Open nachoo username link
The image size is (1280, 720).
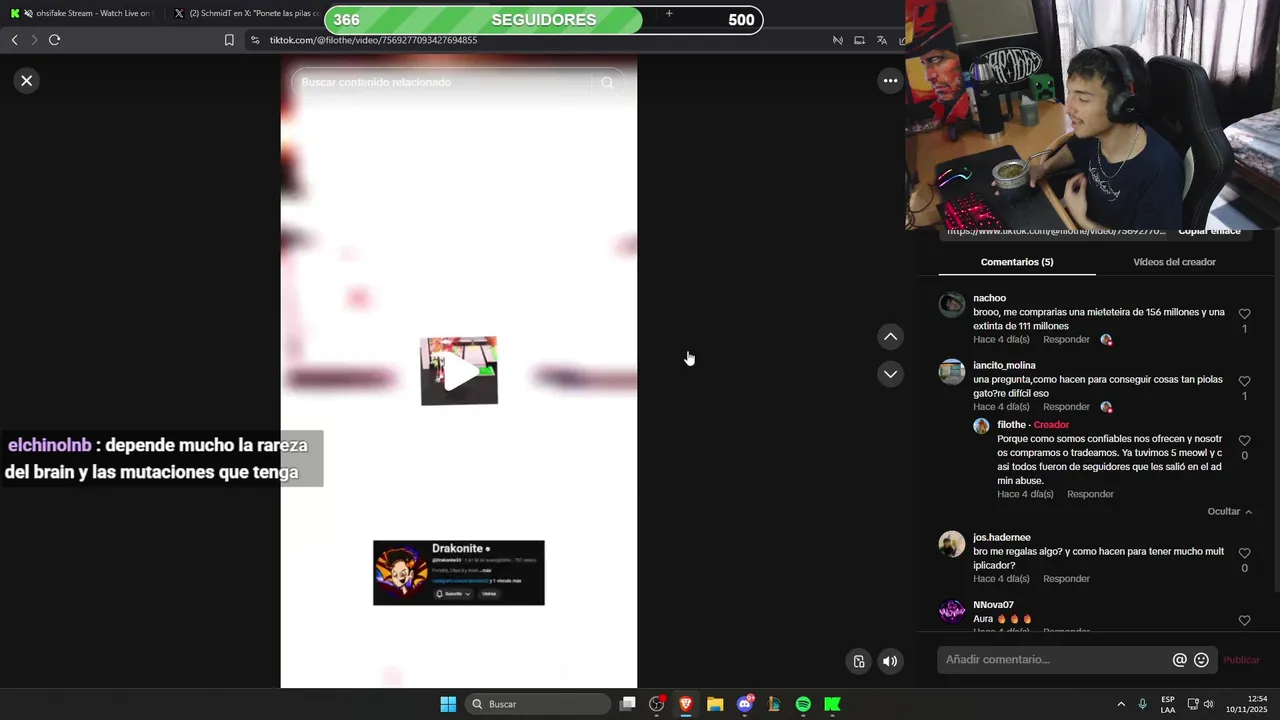tap(990, 298)
